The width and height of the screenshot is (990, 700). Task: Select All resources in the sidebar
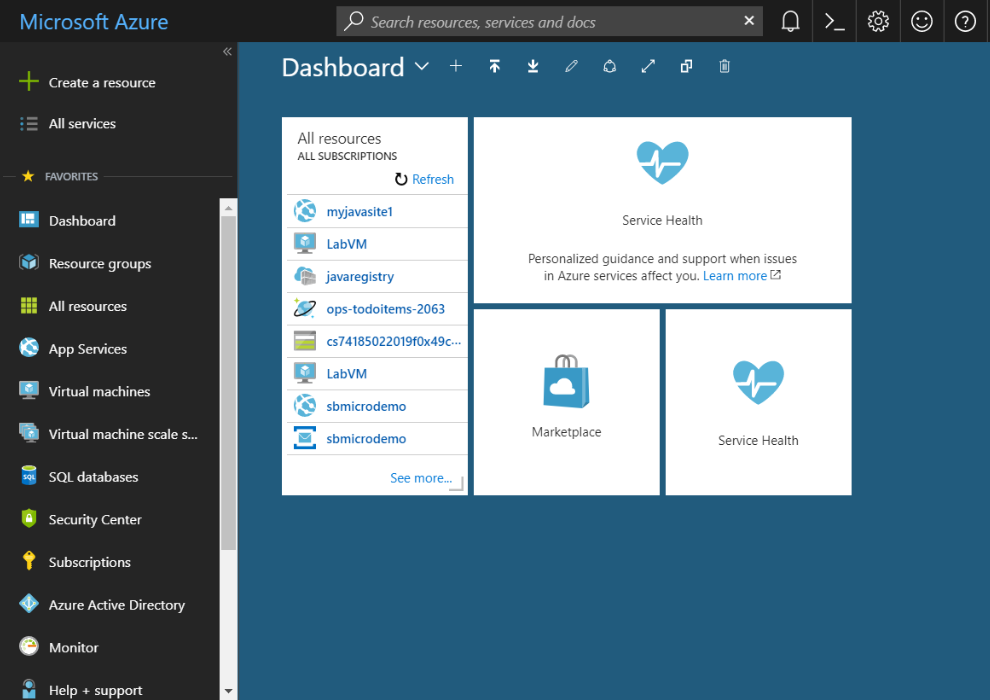pos(88,306)
